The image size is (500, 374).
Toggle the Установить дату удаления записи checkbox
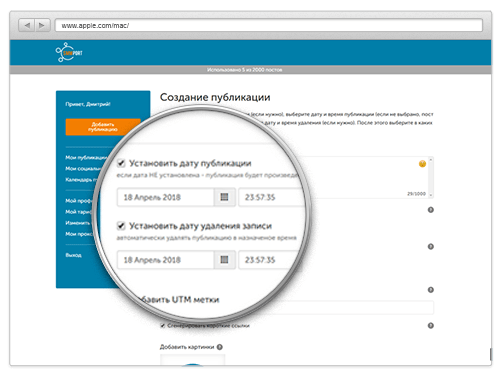(121, 226)
